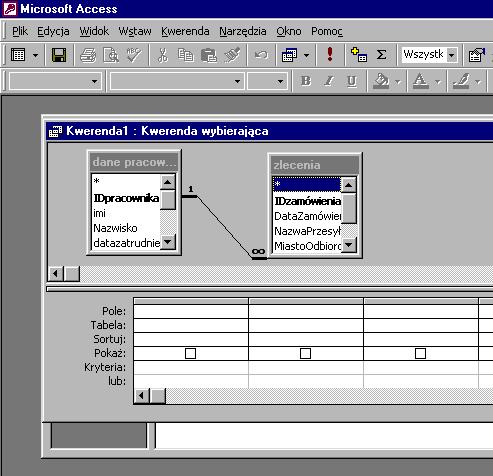Select the MiastoOdbiorc field
The width and height of the screenshot is (493, 476).
[307, 246]
